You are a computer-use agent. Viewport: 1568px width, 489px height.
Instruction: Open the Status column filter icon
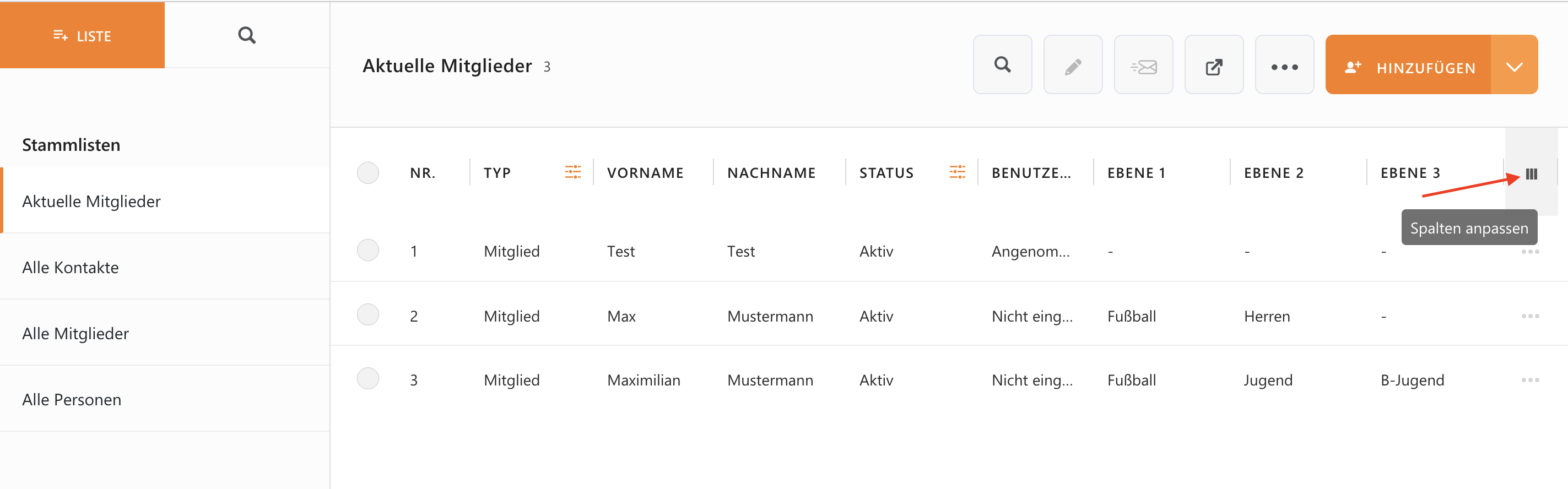pyautogui.click(x=957, y=172)
